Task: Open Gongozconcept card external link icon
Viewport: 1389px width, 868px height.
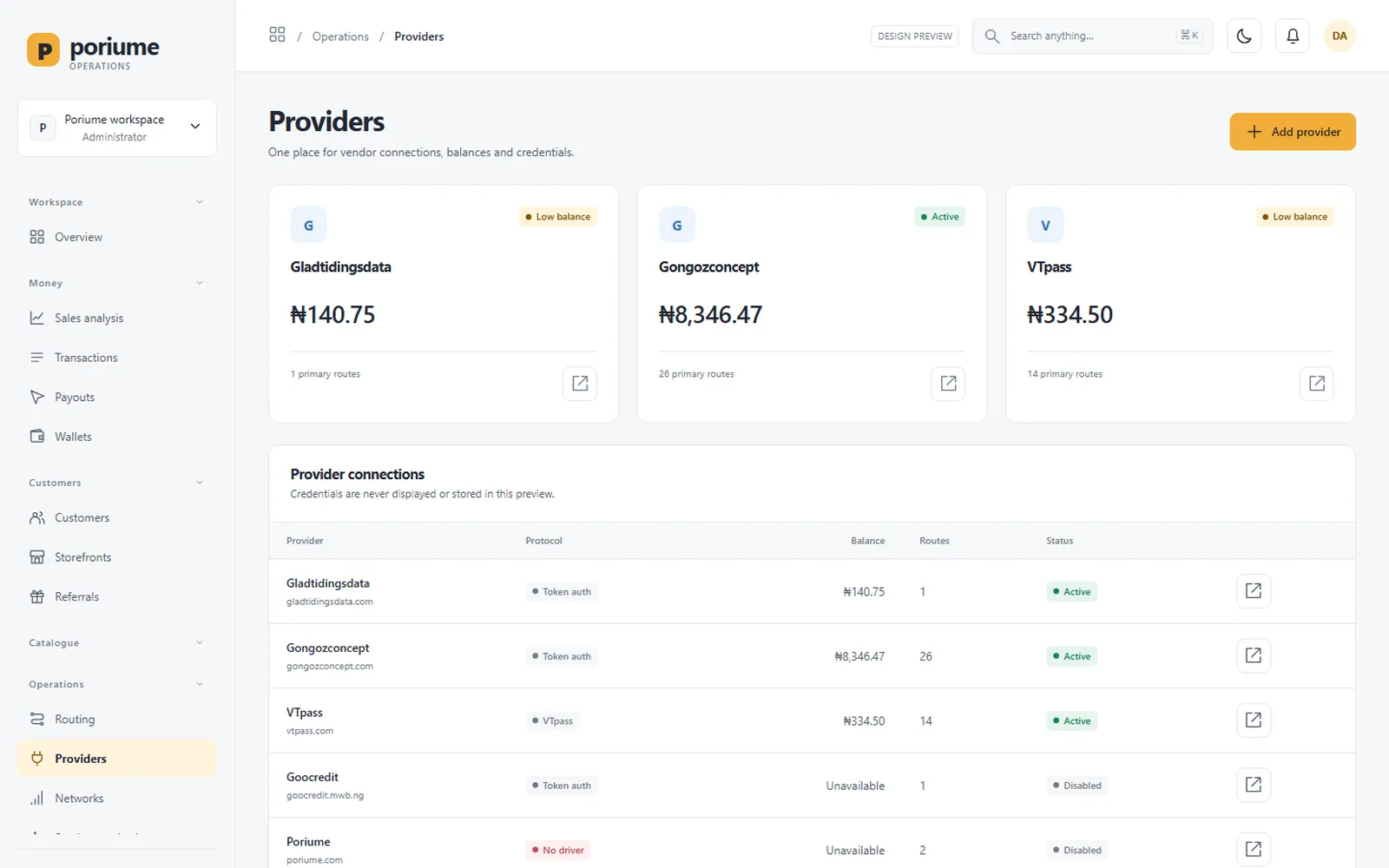Action: pyautogui.click(x=948, y=384)
